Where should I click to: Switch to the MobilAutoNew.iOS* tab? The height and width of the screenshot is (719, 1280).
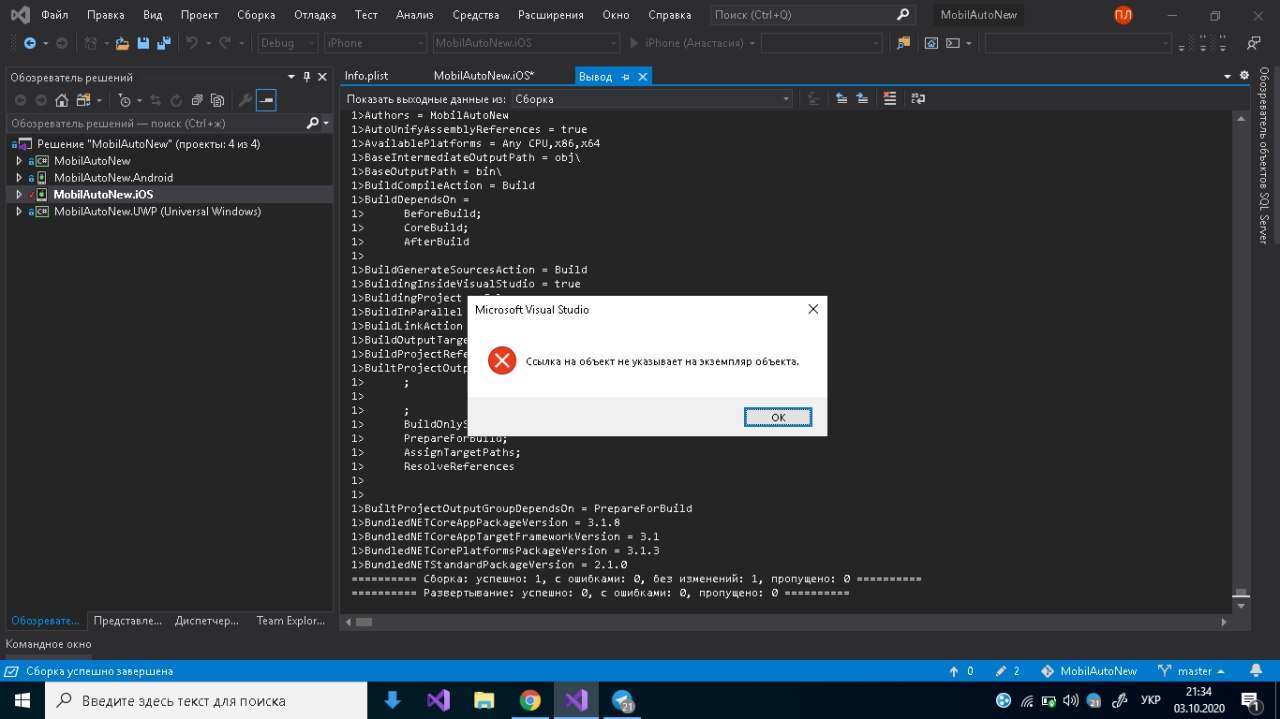point(484,76)
